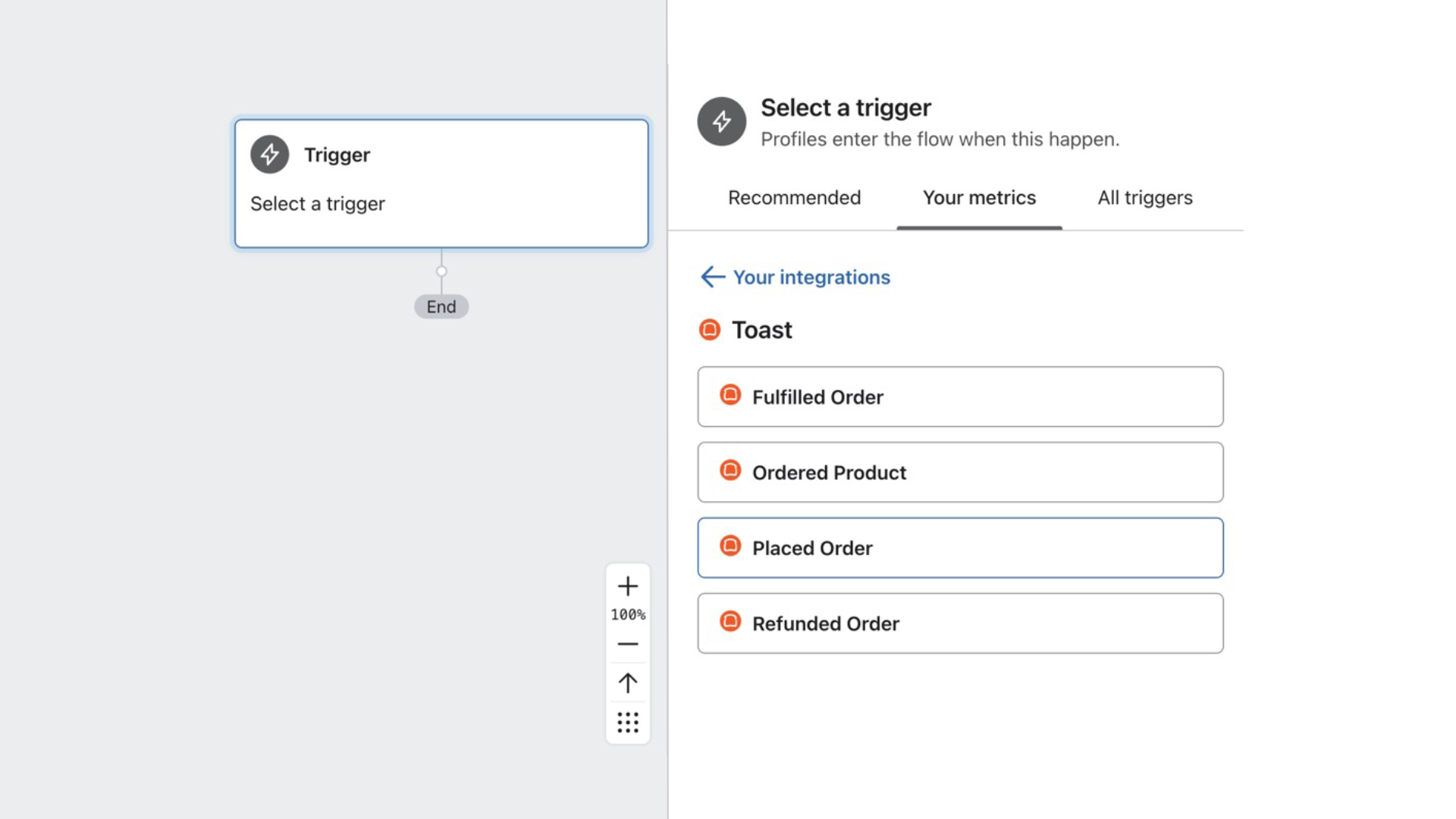Select the Trigger card on the canvas

point(441,184)
